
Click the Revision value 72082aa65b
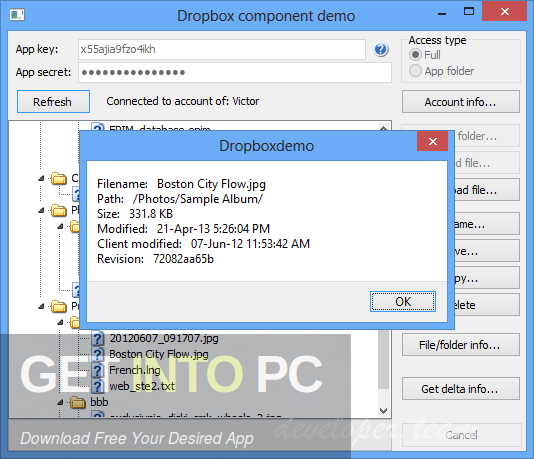coord(183,259)
